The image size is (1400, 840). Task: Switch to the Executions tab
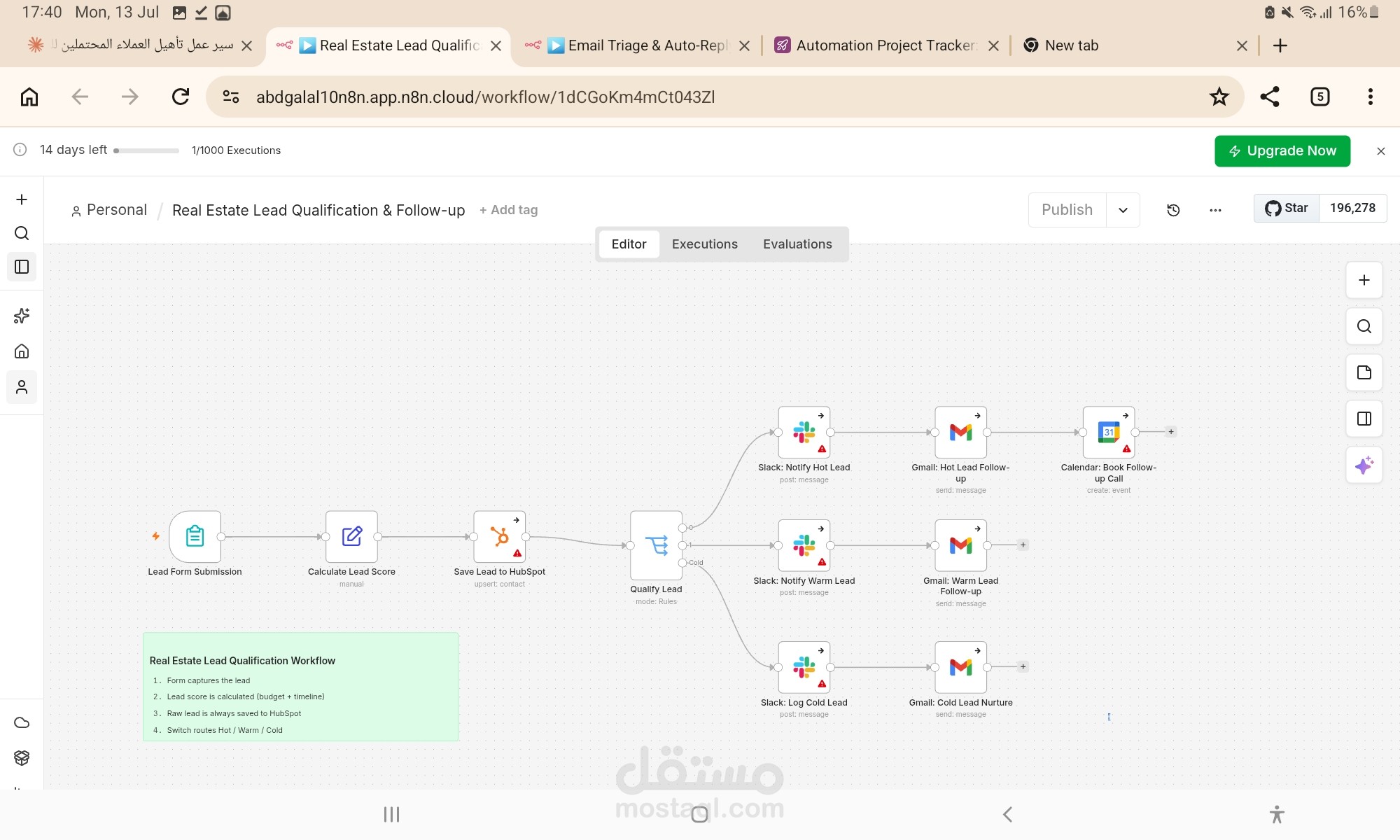705,244
